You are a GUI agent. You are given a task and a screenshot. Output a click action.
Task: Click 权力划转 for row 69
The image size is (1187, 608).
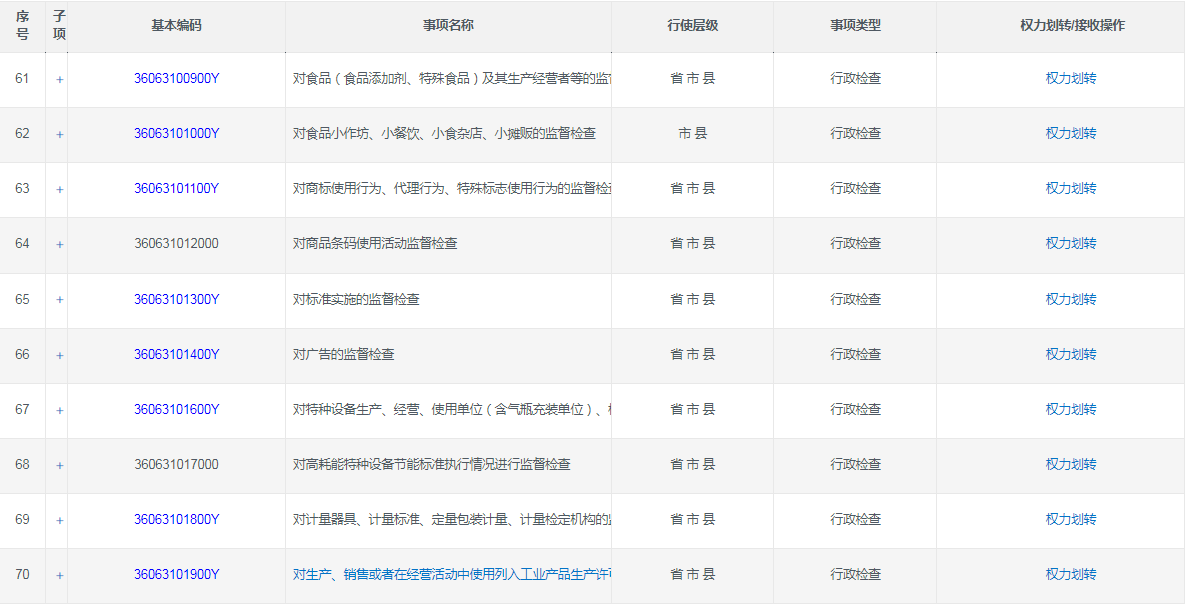pyautogui.click(x=1071, y=519)
